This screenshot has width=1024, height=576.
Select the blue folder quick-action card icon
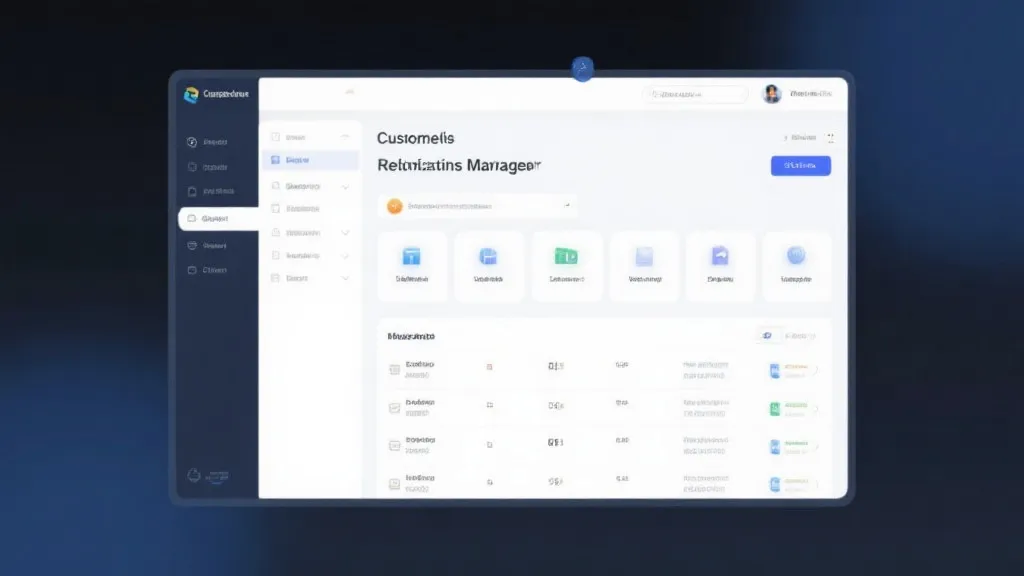[x=412, y=258]
